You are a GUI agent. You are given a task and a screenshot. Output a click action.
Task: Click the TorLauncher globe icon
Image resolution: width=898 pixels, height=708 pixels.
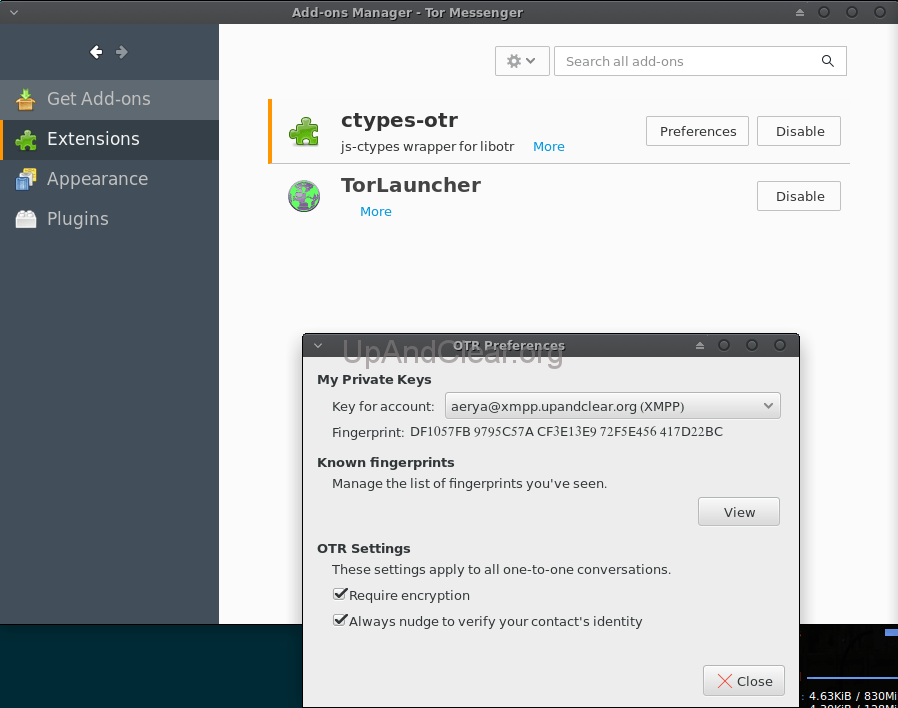[x=304, y=196]
